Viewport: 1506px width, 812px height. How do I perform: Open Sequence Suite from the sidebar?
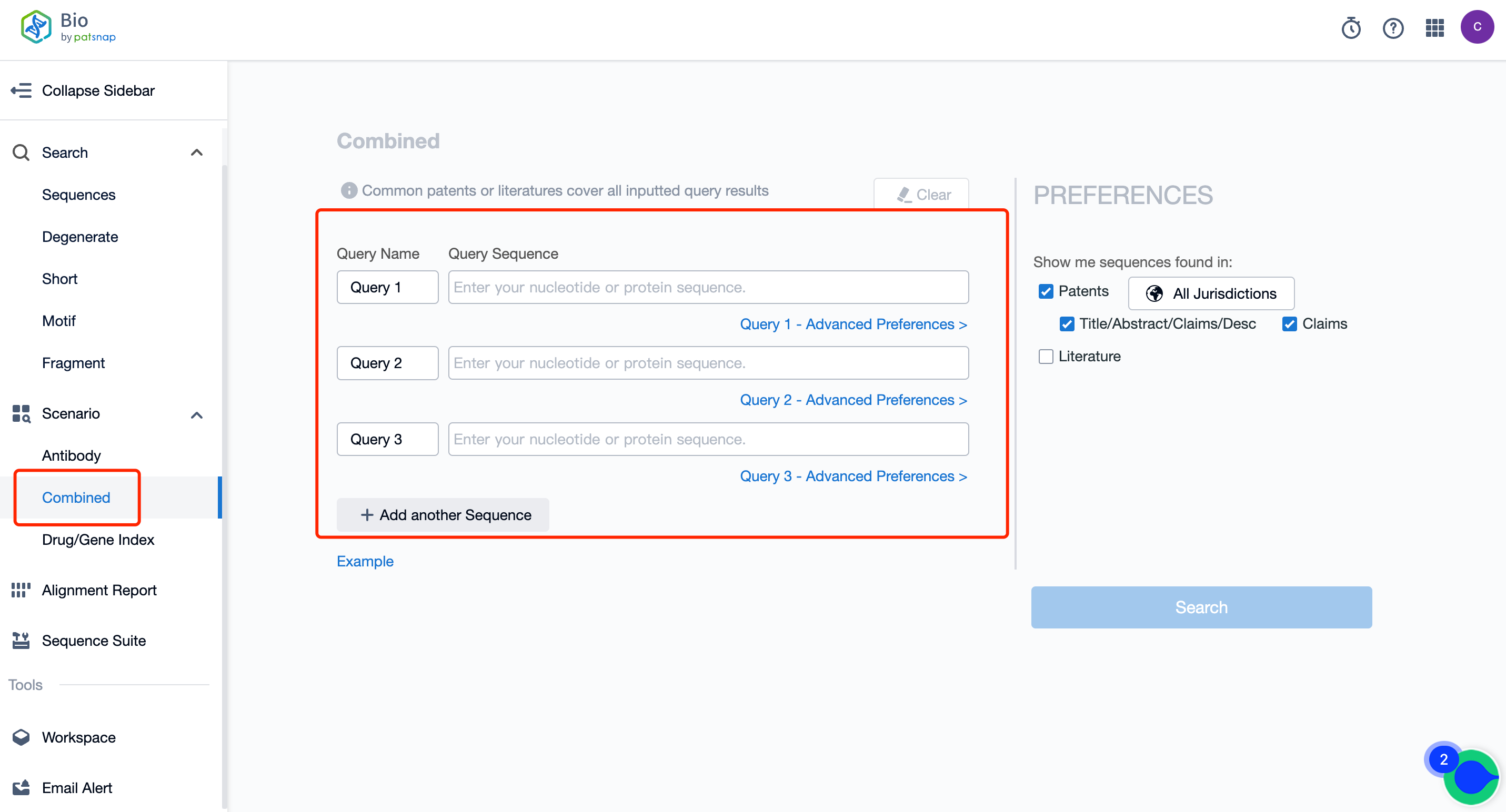94,640
